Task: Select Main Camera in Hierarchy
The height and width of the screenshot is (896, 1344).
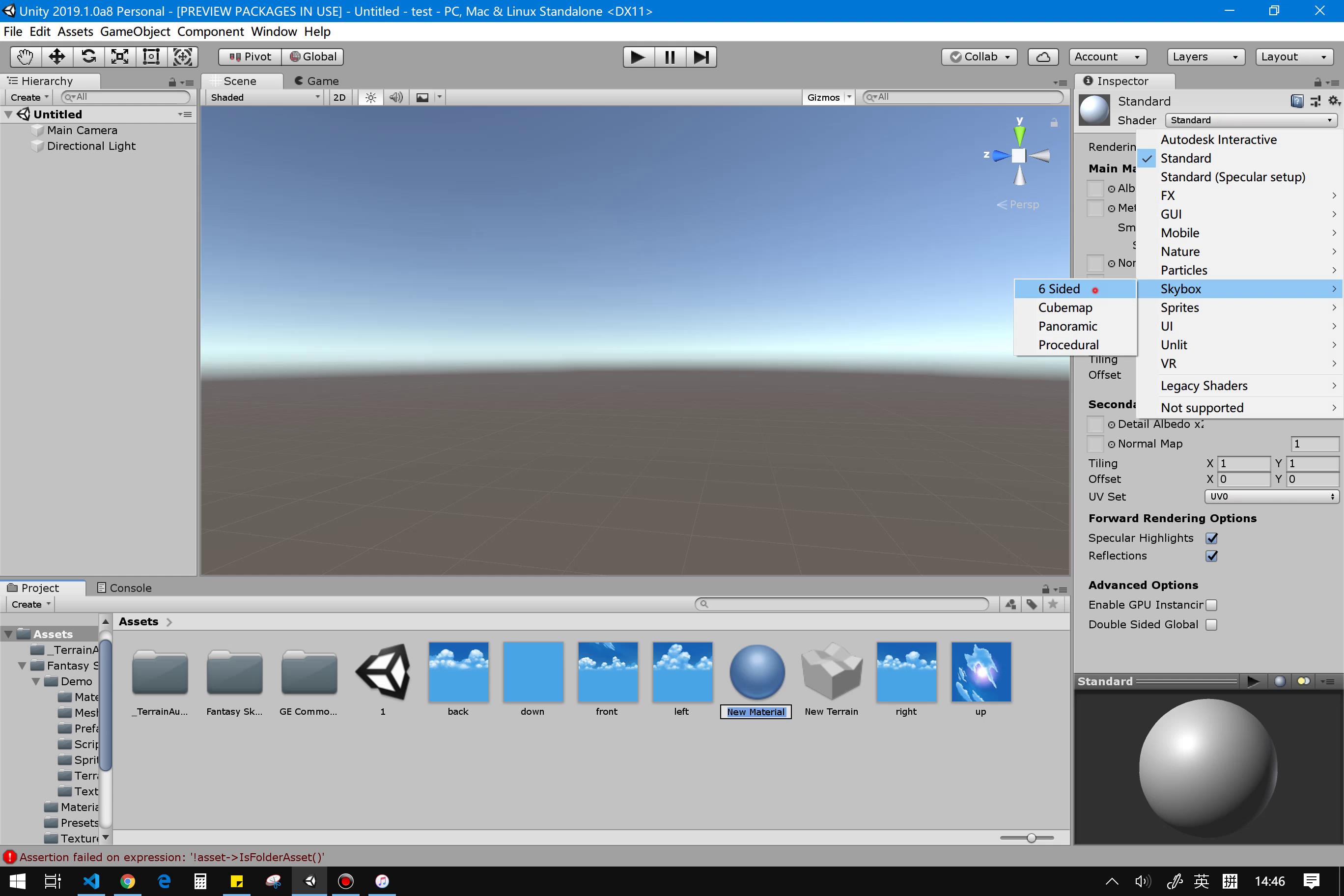Action: pyautogui.click(x=82, y=130)
